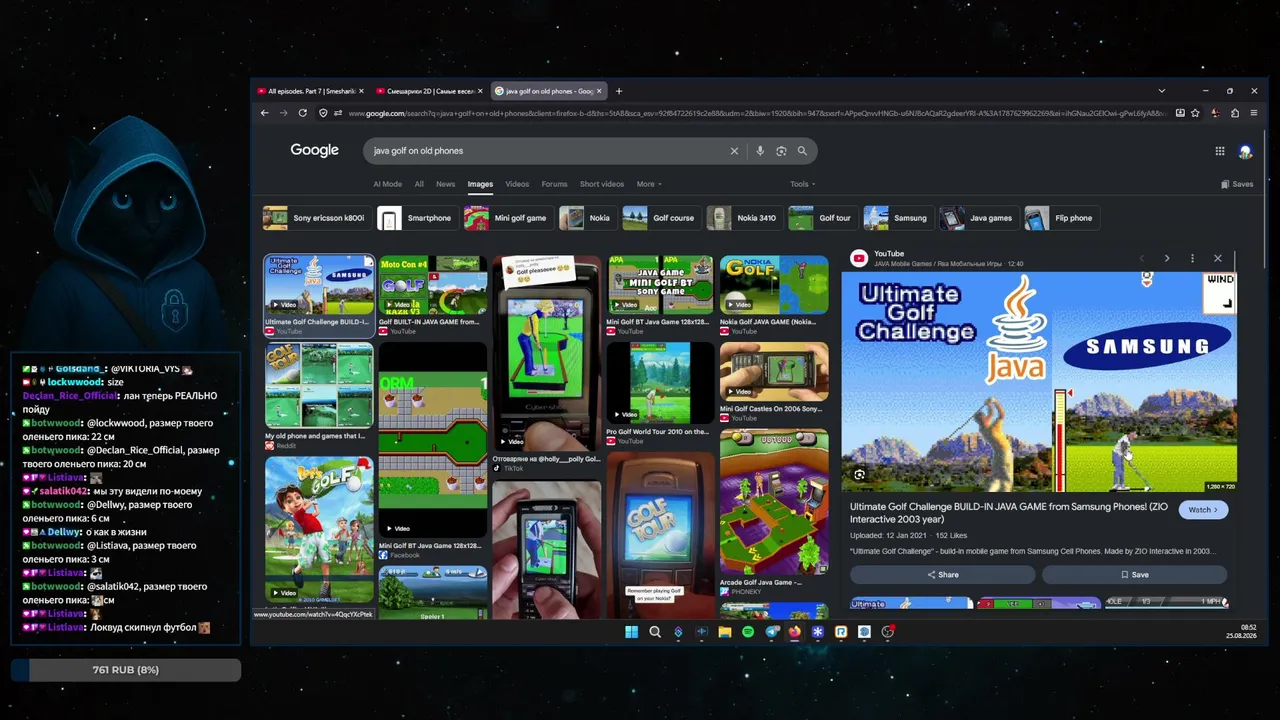Open Telegram from the taskbar
Viewport: 1280px width, 720px height.
tap(772, 632)
